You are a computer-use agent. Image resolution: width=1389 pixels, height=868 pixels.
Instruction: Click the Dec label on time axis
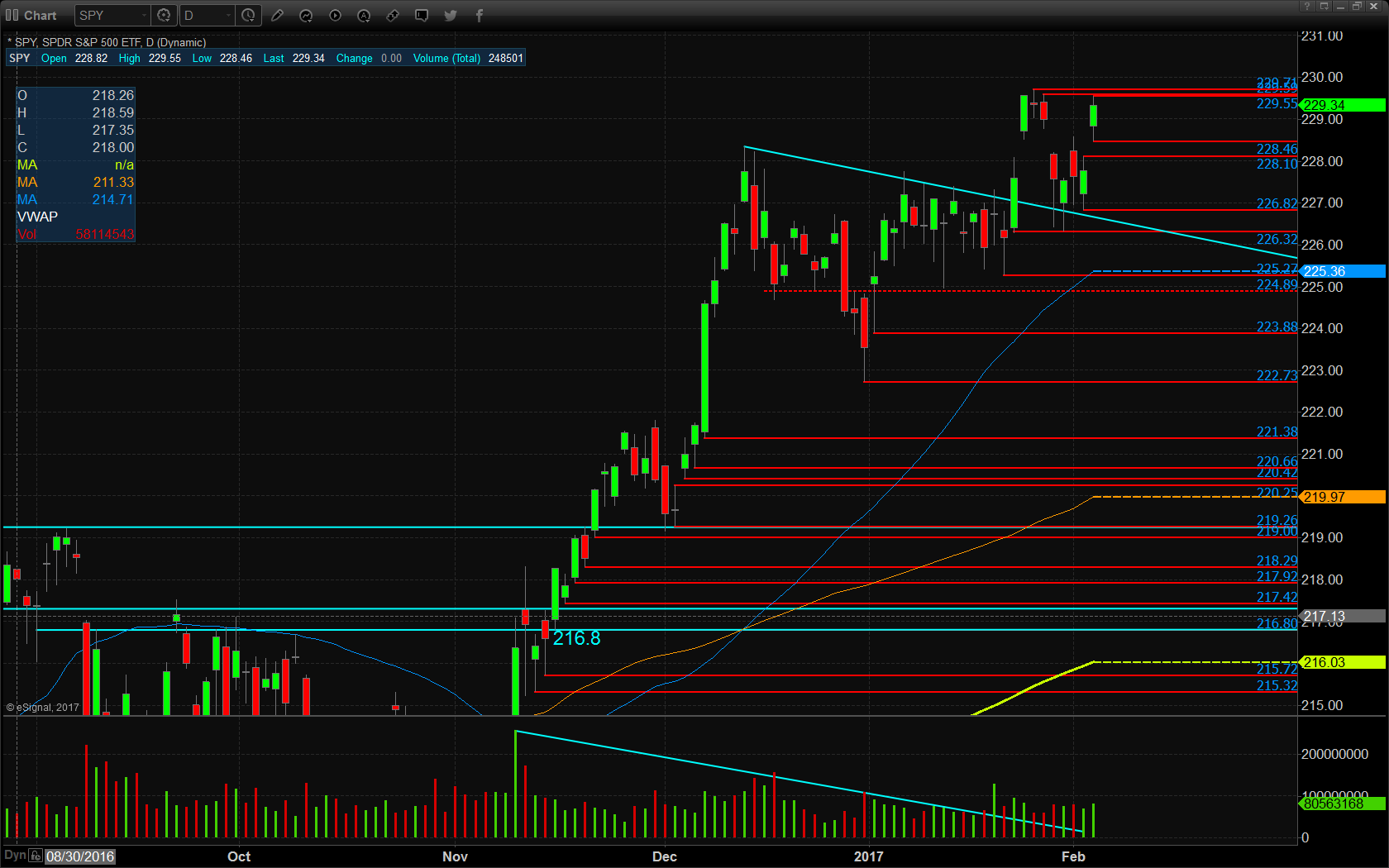tap(665, 856)
